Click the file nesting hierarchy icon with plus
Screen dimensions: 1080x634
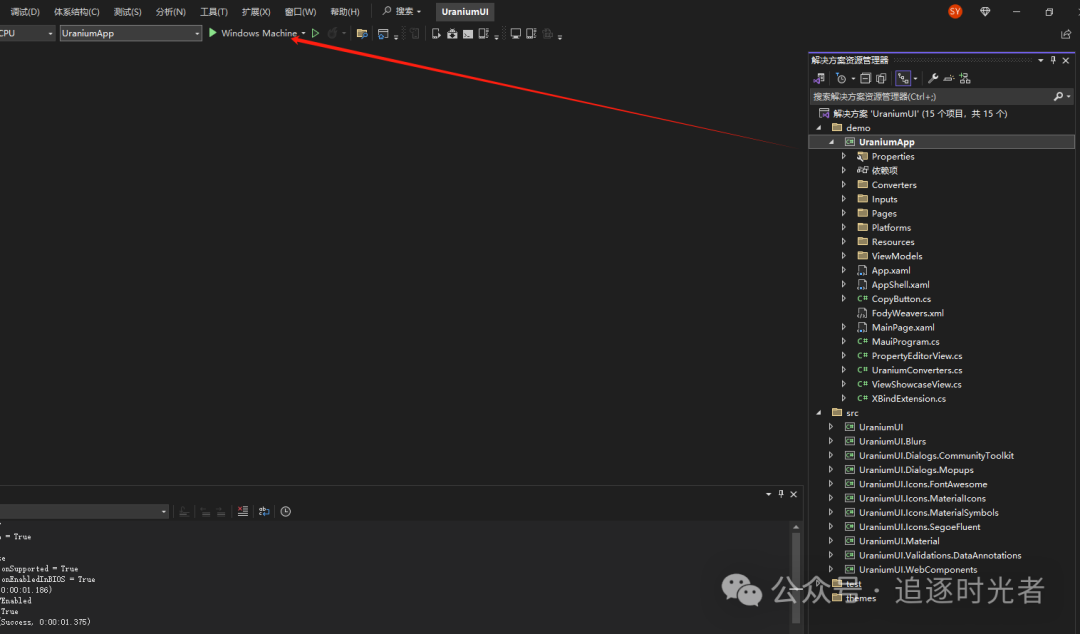click(964, 79)
